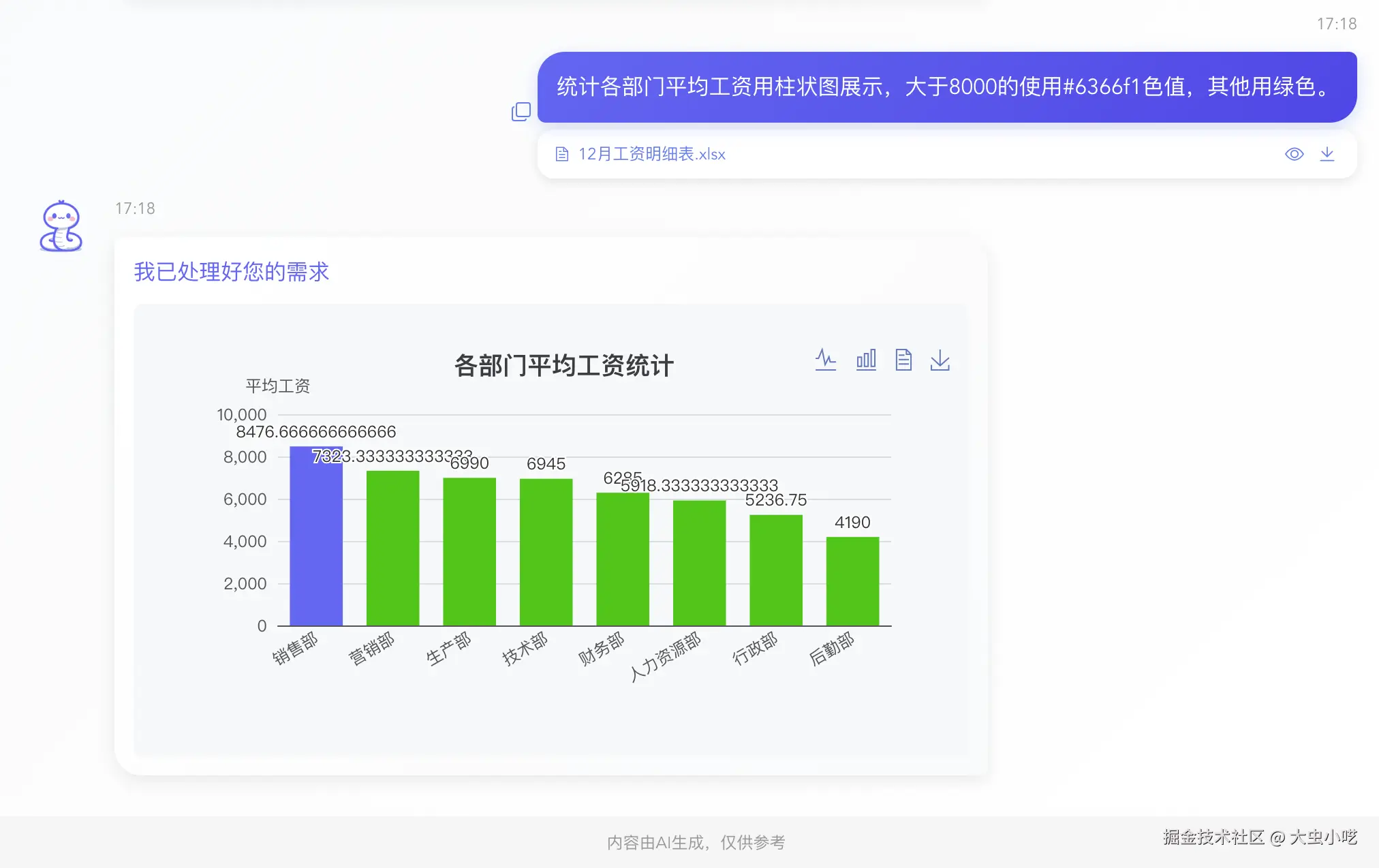Click the green 营销部 bar
The image size is (1379, 868).
coord(392,548)
